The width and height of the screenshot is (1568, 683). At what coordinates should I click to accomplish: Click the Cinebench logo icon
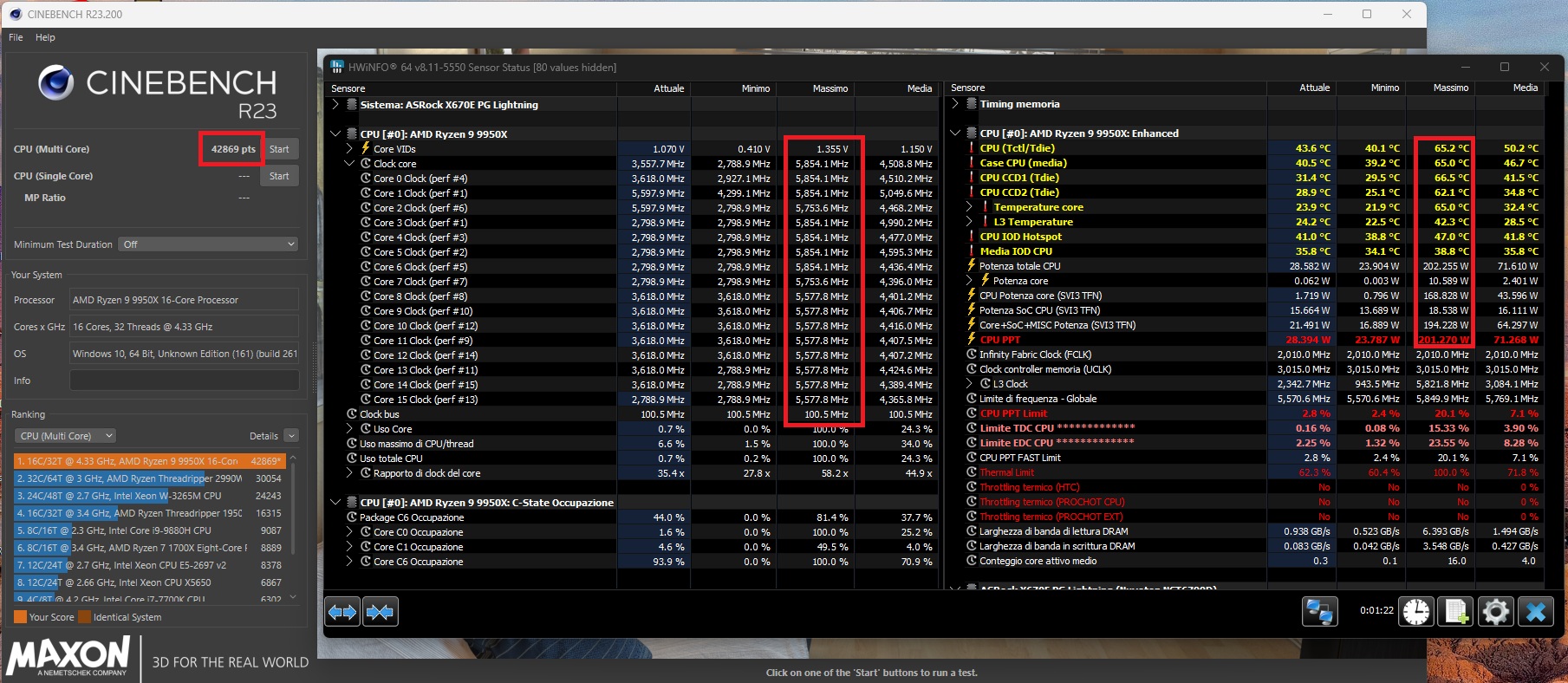(55, 82)
